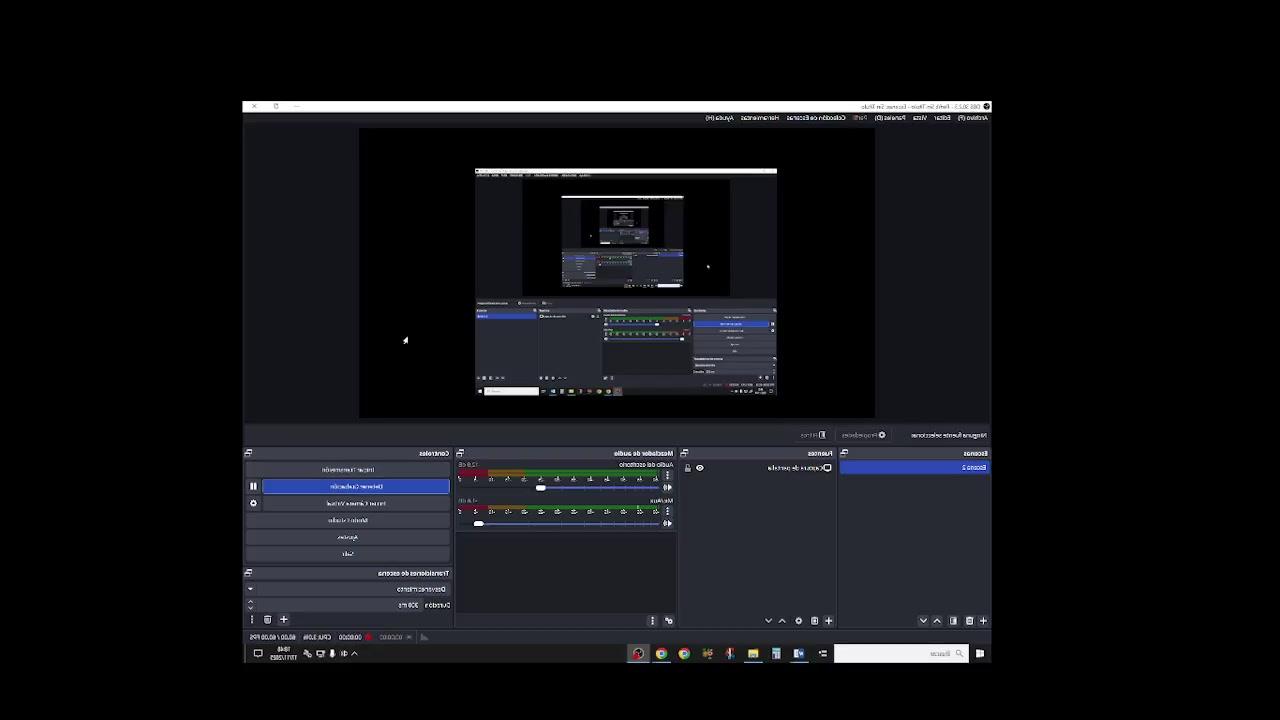
Task: Open the Mic/Aux three-dot options menu
Action: [668, 510]
